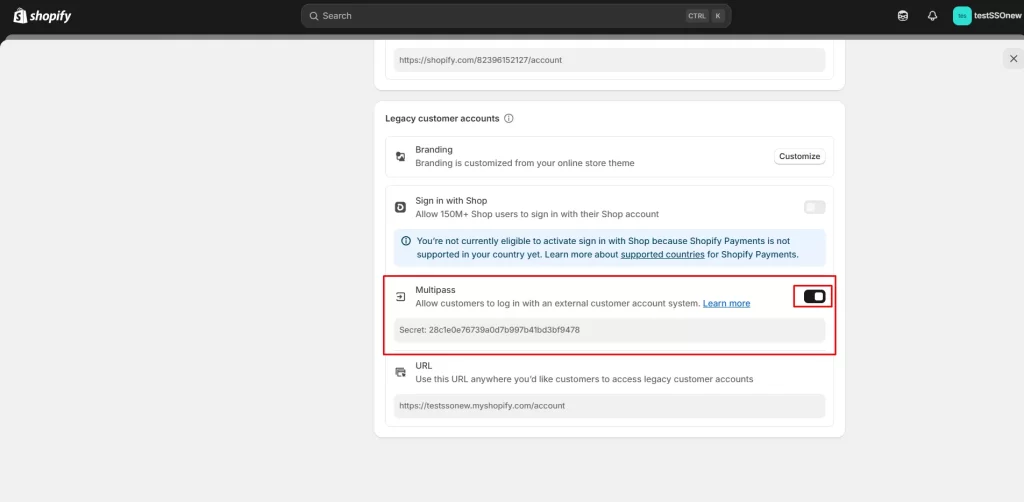Open notifications bell
This screenshot has height=502, width=1024.
click(x=933, y=16)
